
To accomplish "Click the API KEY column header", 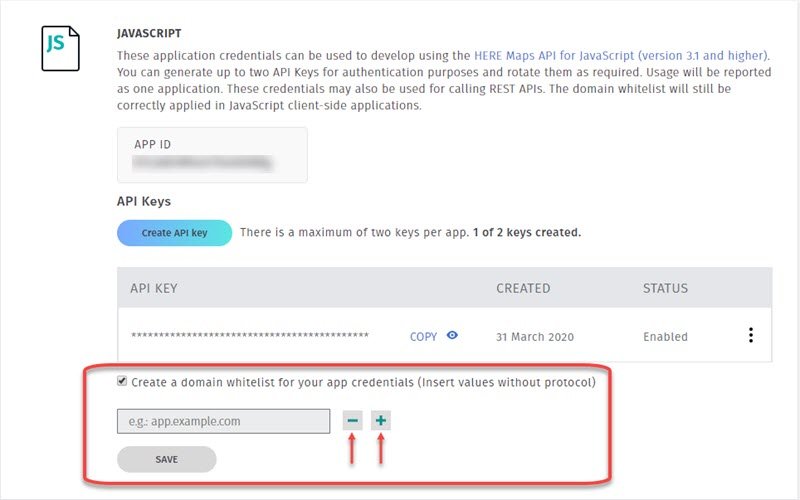I will click(x=154, y=288).
